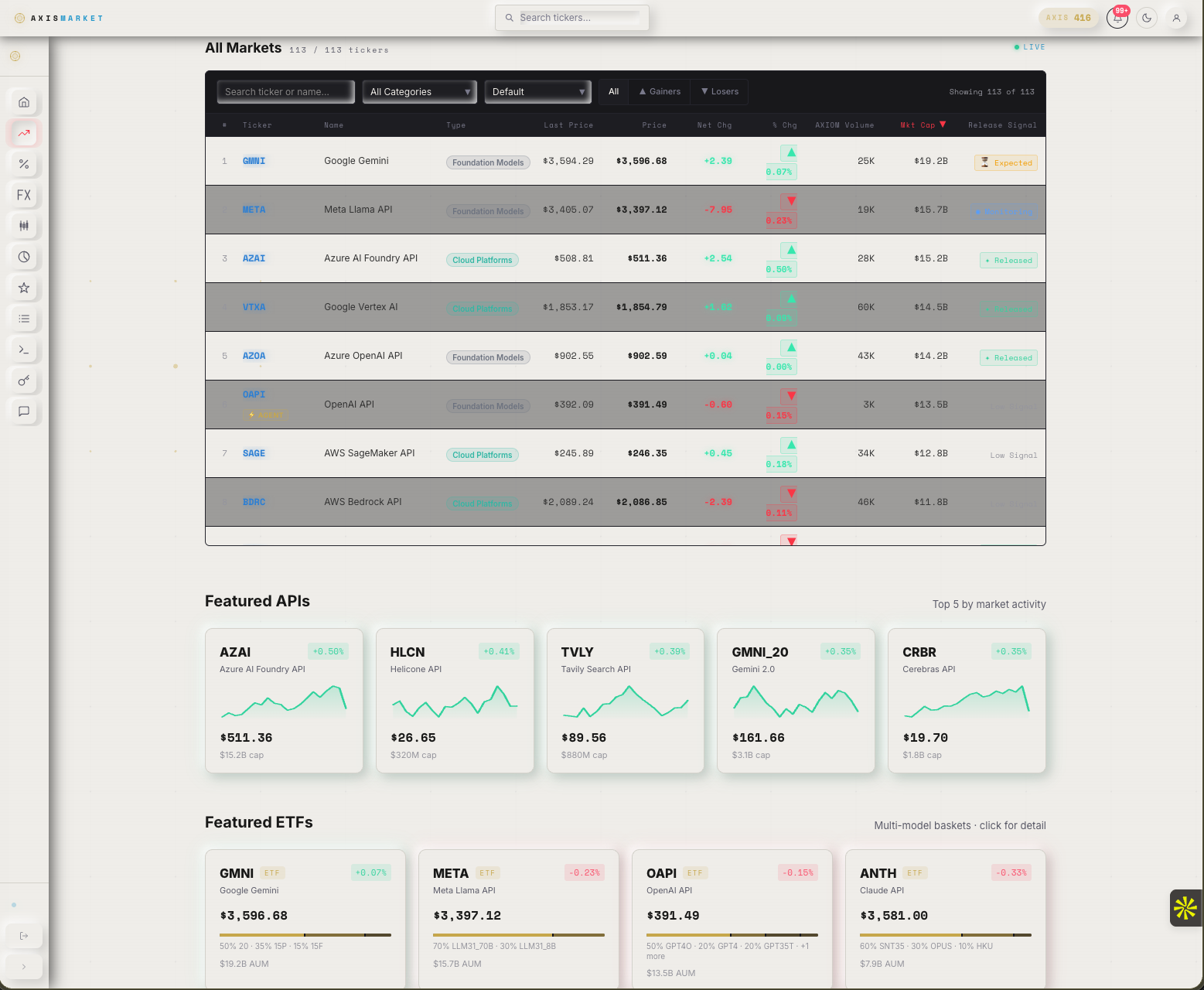
Task: Click the -0.33% badge on ANTH card
Action: pyautogui.click(x=1011, y=872)
